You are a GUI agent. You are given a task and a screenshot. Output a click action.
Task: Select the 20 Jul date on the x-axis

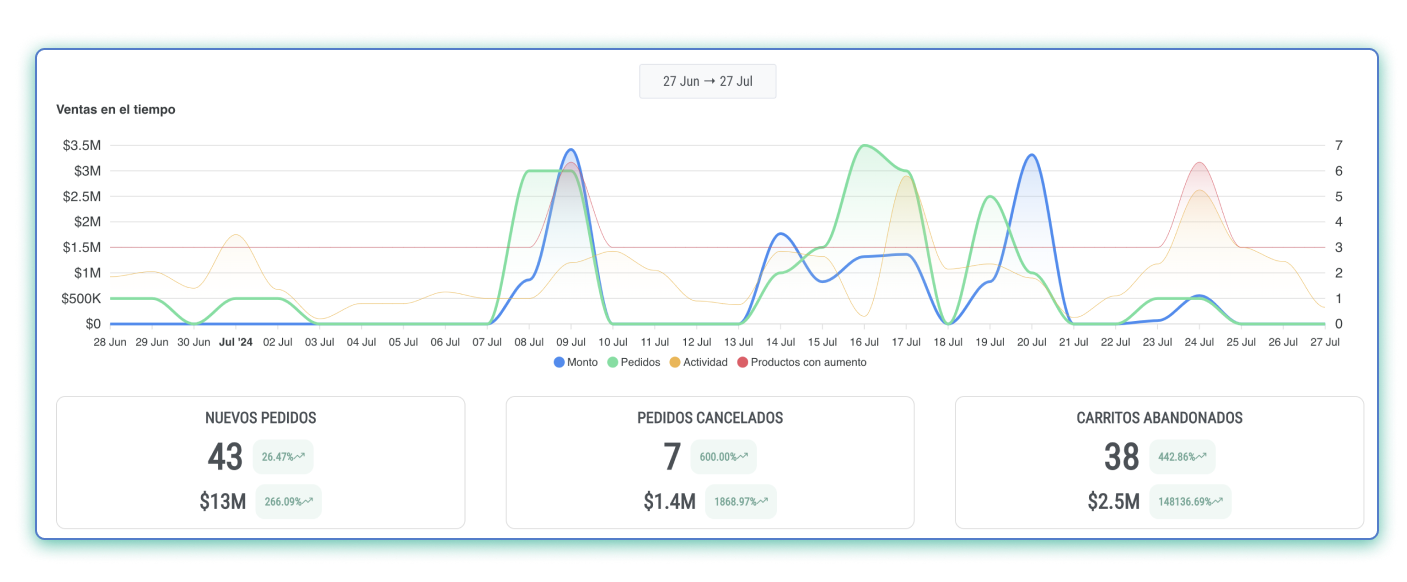click(x=1032, y=342)
